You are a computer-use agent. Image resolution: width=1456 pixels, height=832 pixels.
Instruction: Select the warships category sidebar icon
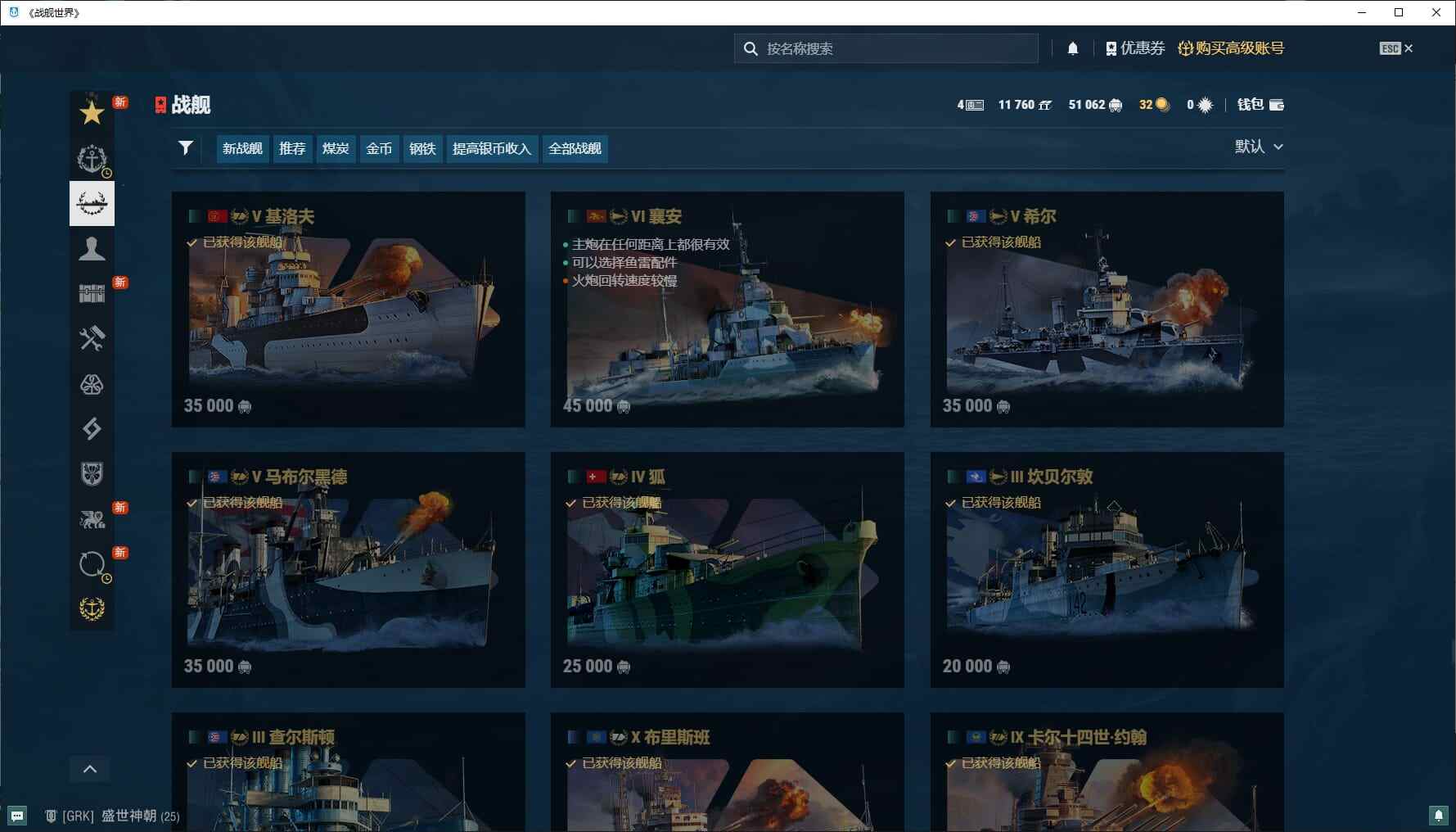coord(92,203)
